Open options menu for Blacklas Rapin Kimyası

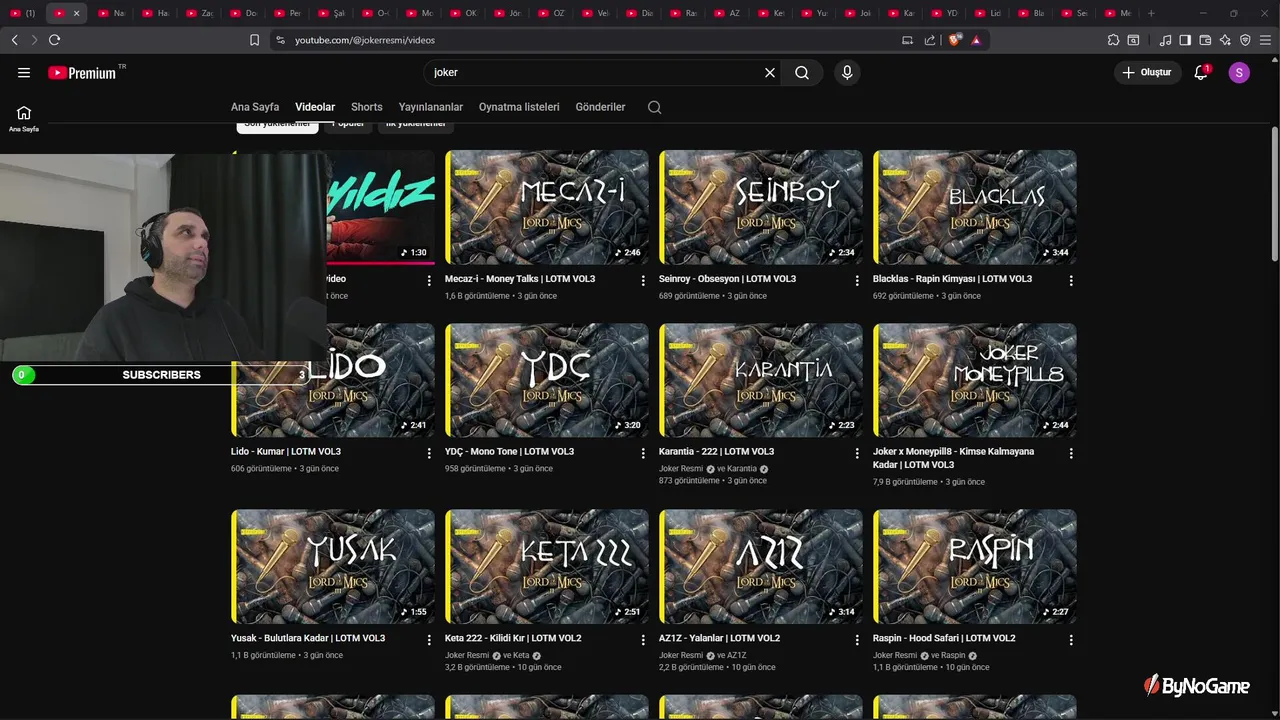[x=1071, y=281]
